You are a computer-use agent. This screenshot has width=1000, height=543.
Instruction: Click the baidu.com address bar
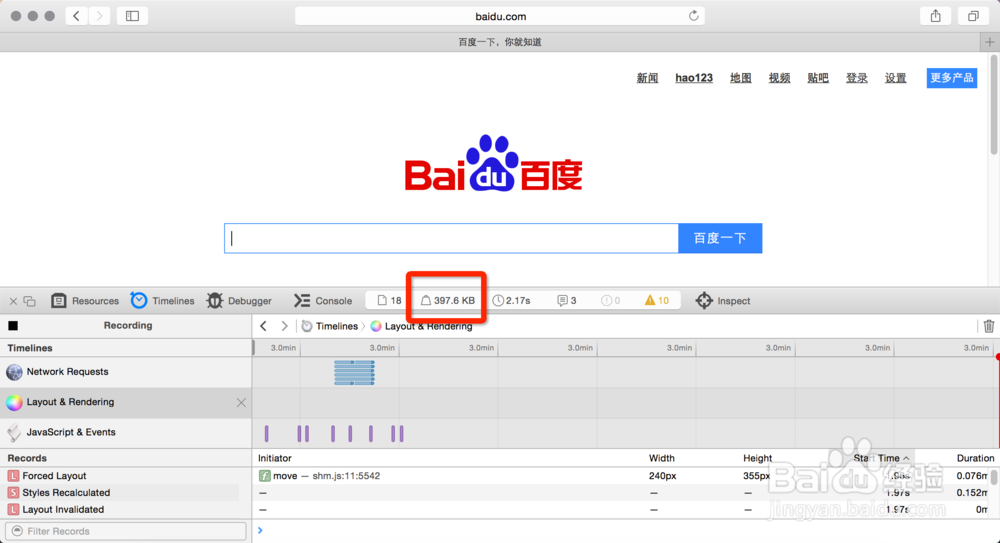click(x=500, y=16)
